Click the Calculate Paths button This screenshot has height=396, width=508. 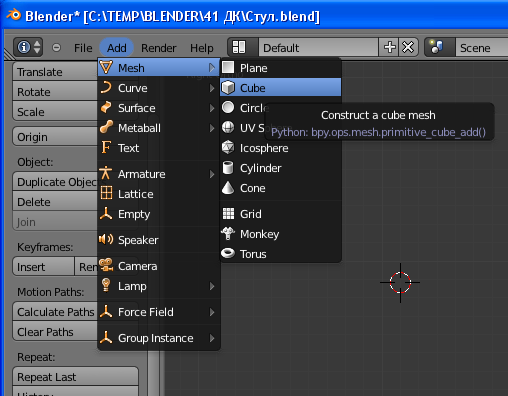coord(55,312)
